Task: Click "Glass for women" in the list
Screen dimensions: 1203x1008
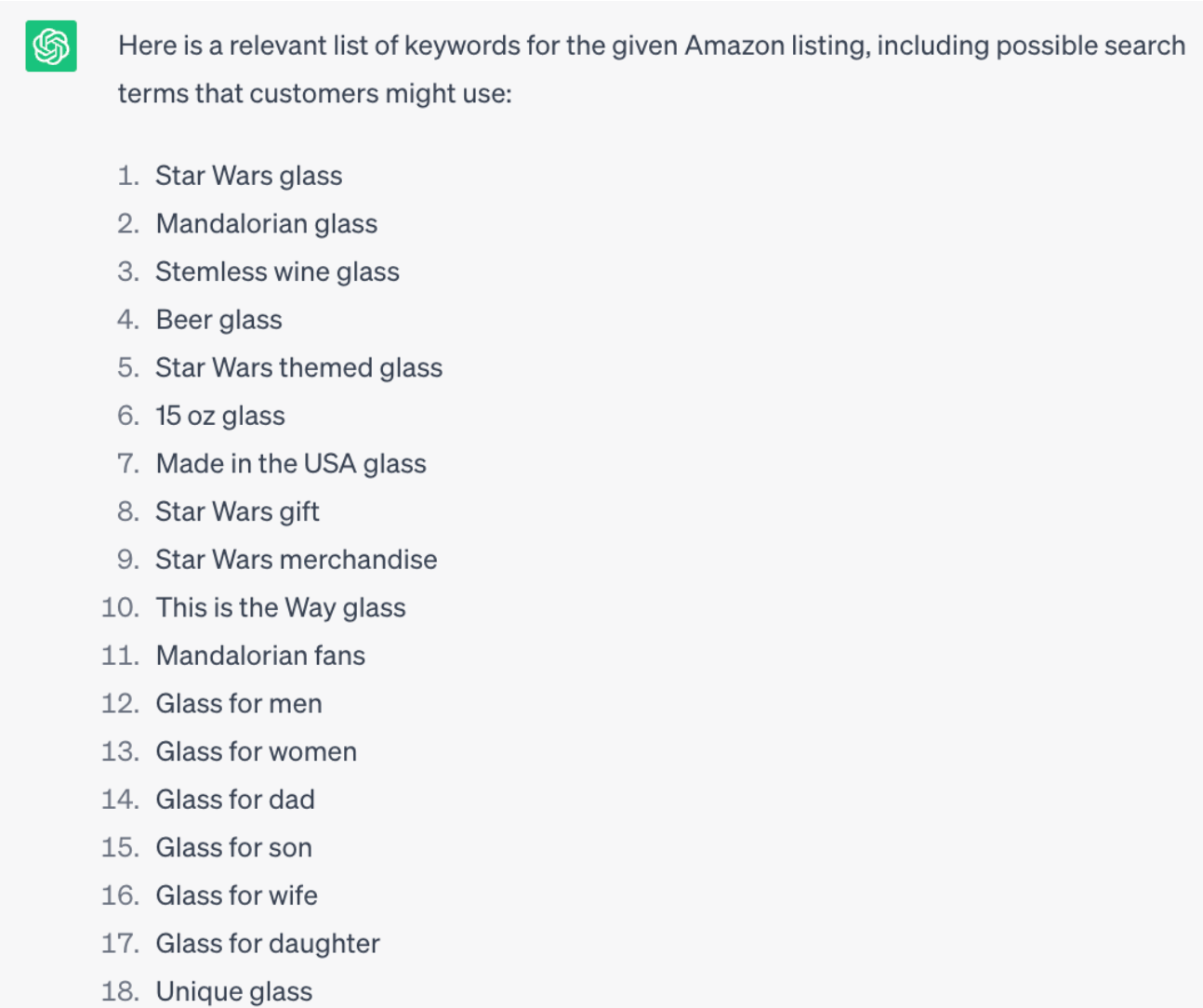Action: [256, 751]
